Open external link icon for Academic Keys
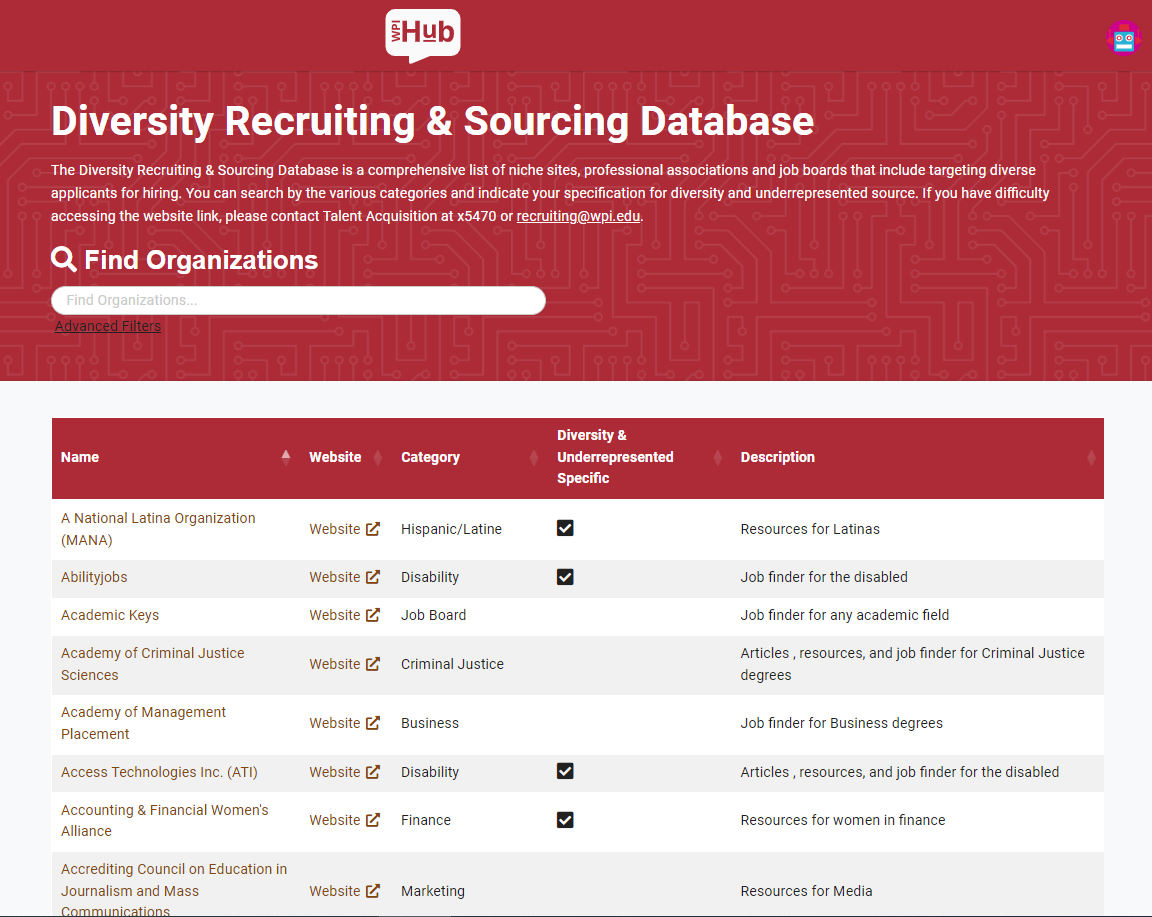The width and height of the screenshot is (1152, 917). 373,615
